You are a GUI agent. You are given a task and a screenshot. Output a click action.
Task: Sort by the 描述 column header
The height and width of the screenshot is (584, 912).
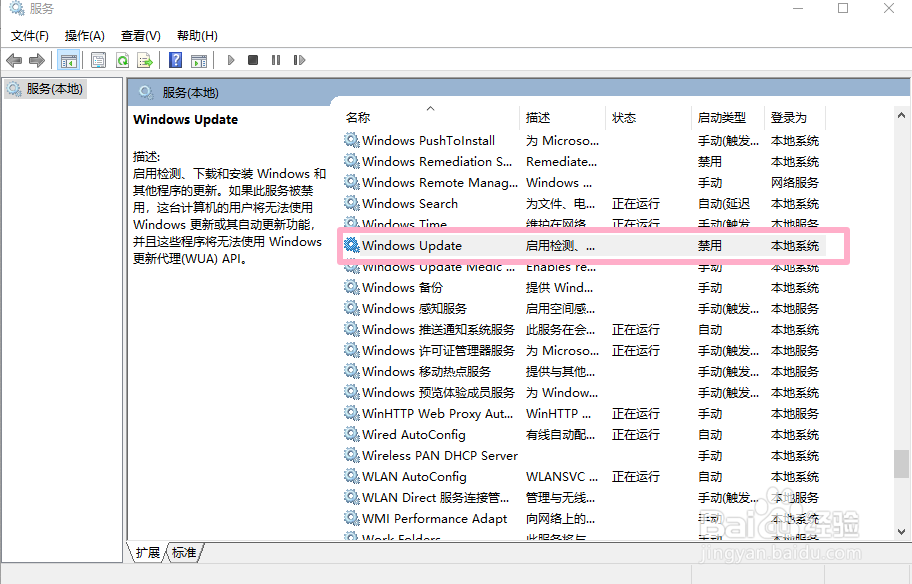point(562,117)
